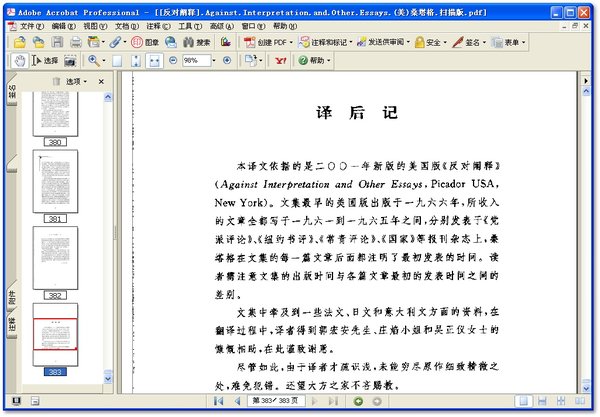Image resolution: width=600 pixels, height=417 pixels.
Task: Click the 搜索 binoculars search button
Action: click(x=197, y=42)
